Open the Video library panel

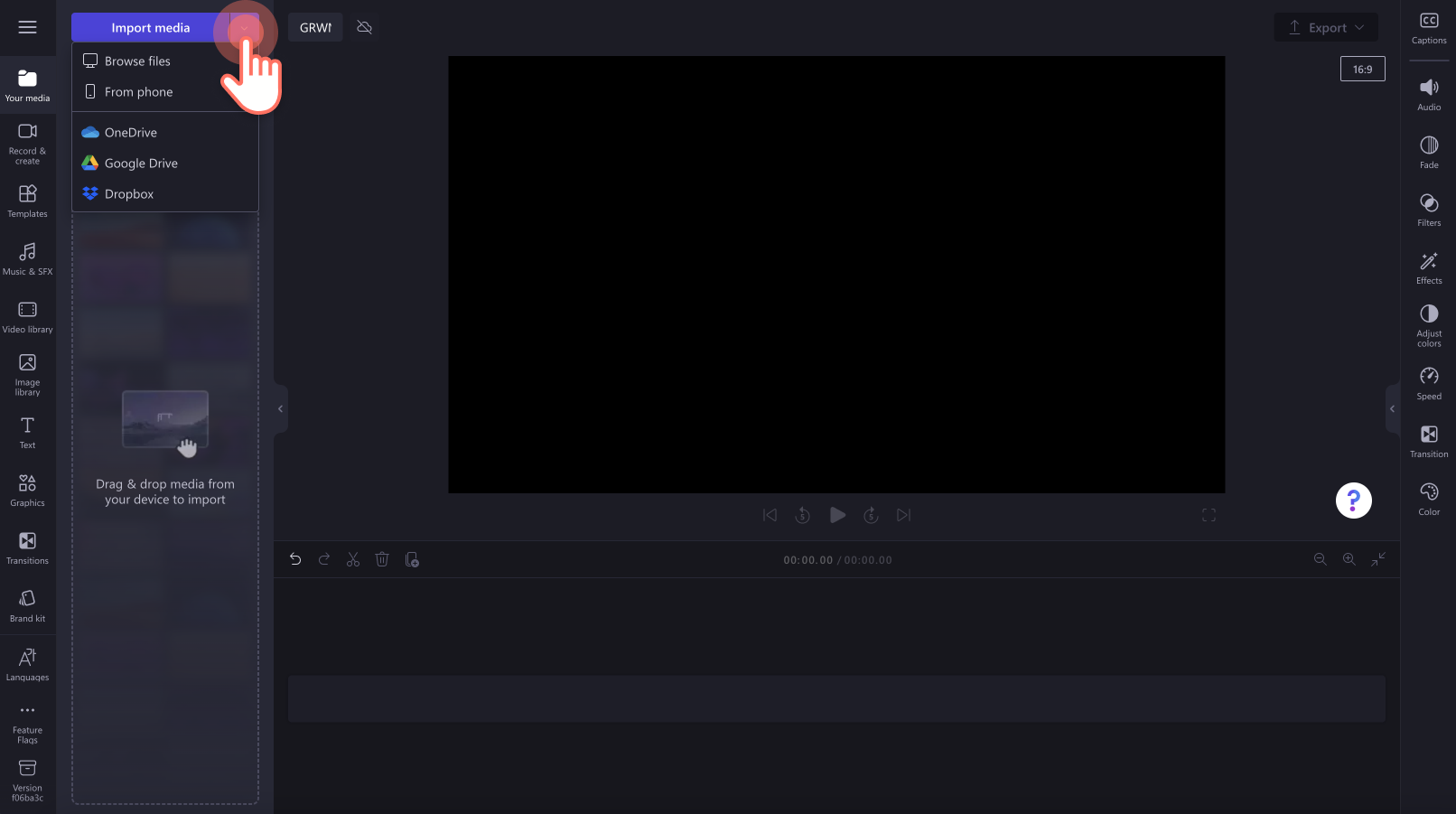tap(27, 317)
